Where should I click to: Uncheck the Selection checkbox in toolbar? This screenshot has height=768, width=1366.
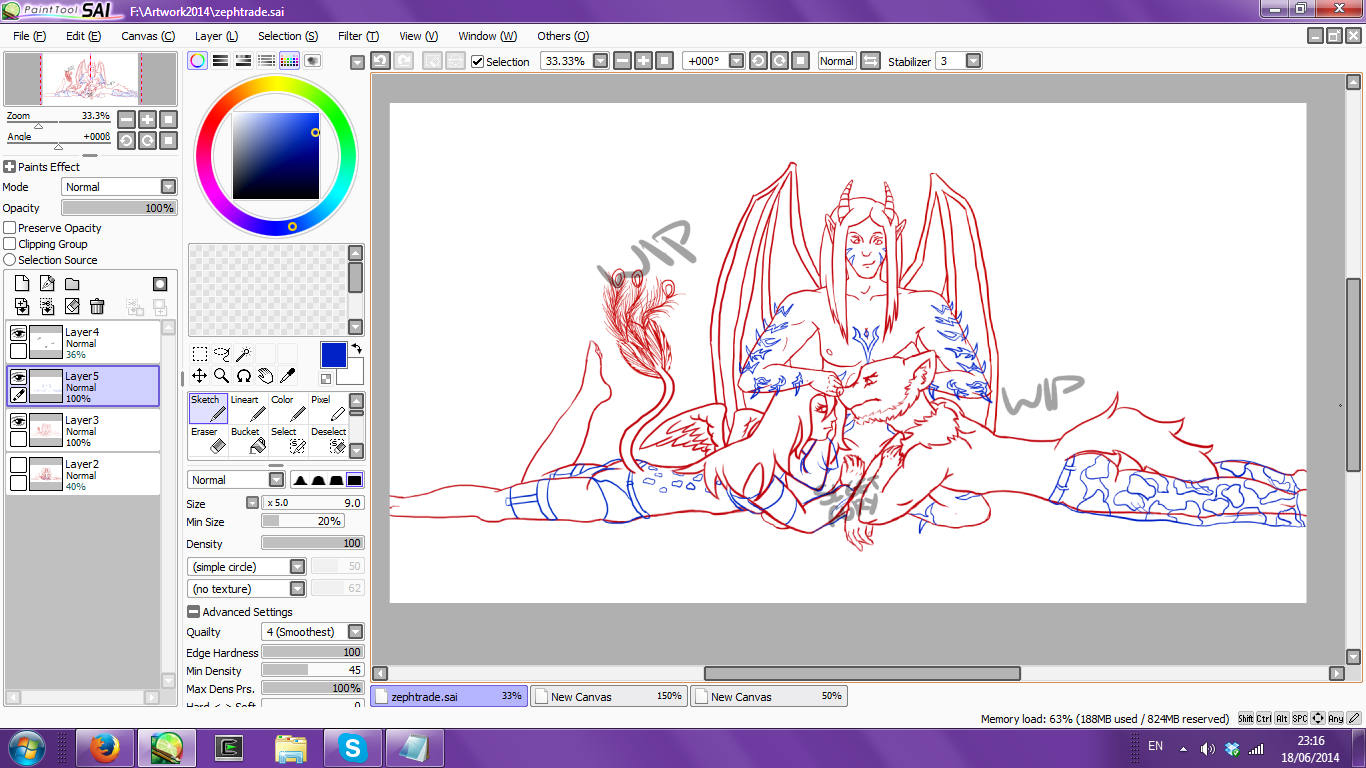pos(477,61)
